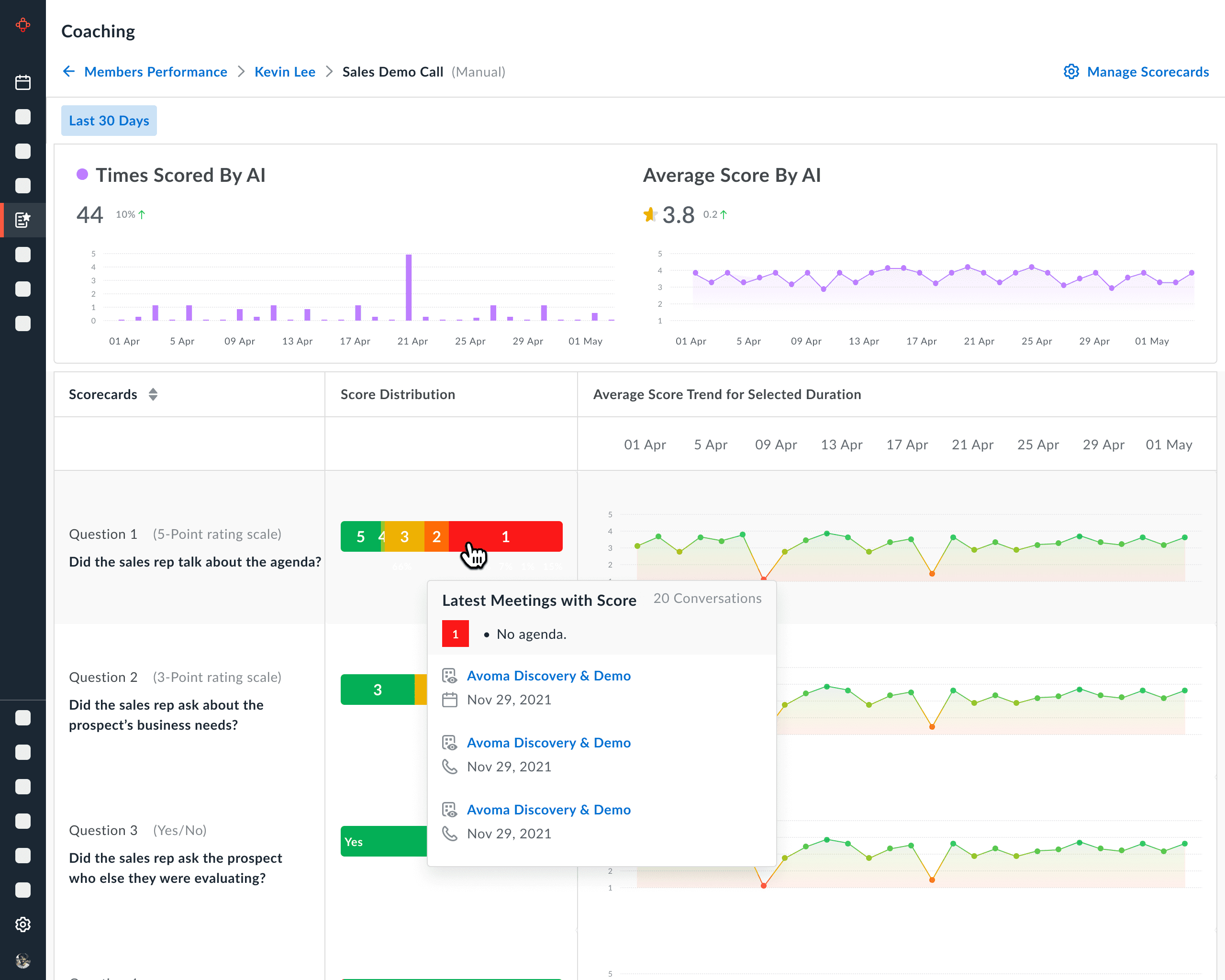
Task: Click green score 5 segment for Question 1
Action: tap(360, 536)
